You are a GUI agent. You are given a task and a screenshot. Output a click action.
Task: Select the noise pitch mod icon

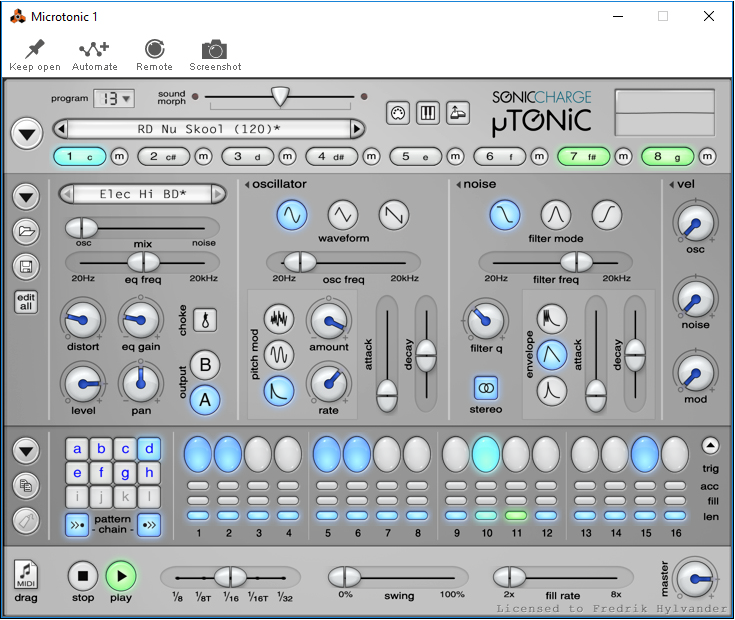[x=279, y=318]
